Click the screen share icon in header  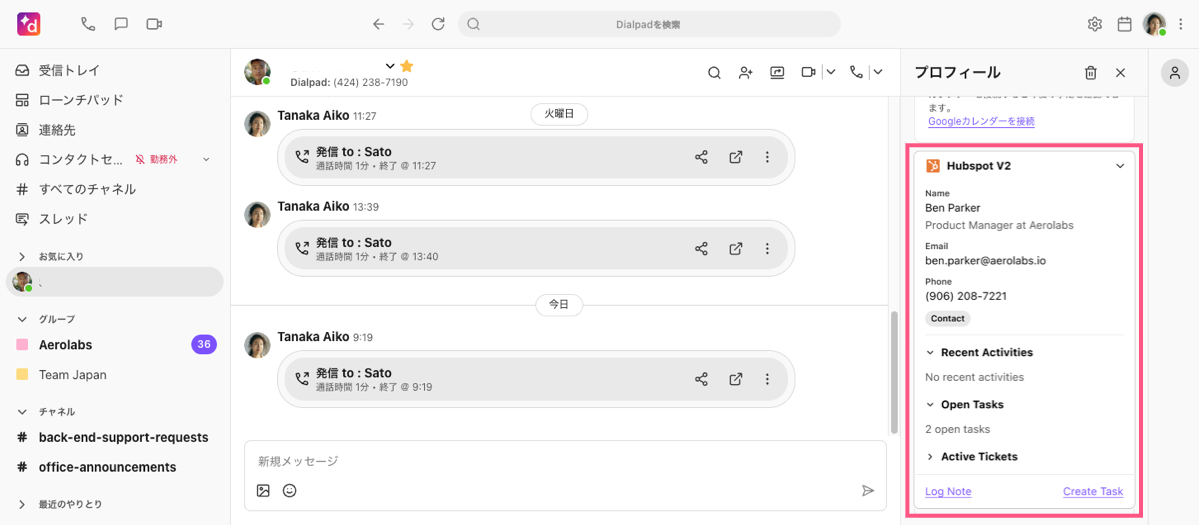tap(778, 72)
